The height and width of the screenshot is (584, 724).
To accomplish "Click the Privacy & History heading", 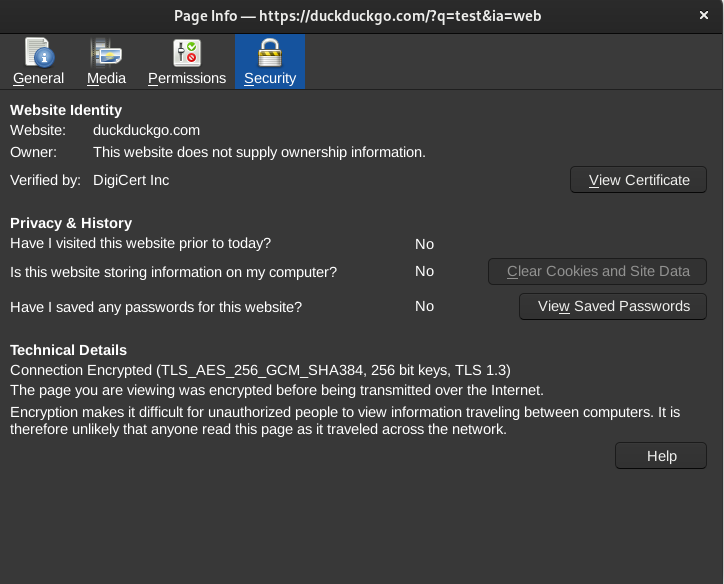I will pyautogui.click(x=71, y=223).
